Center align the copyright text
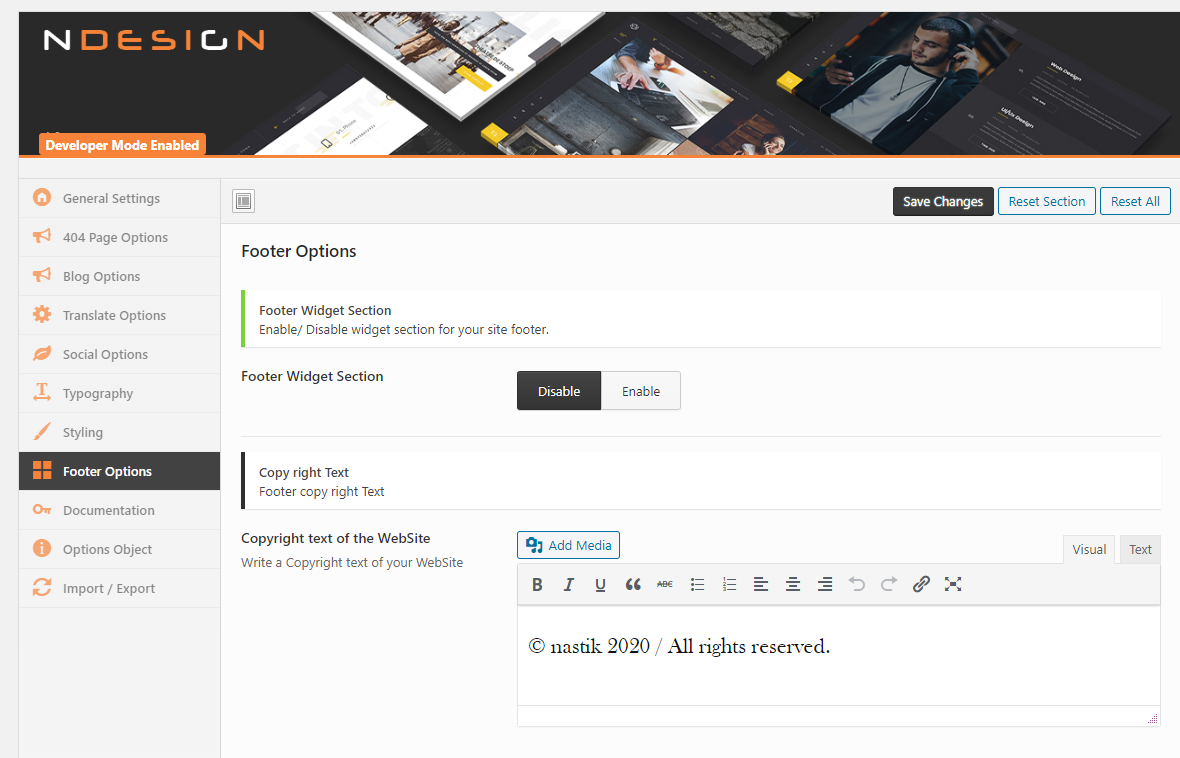 click(793, 585)
